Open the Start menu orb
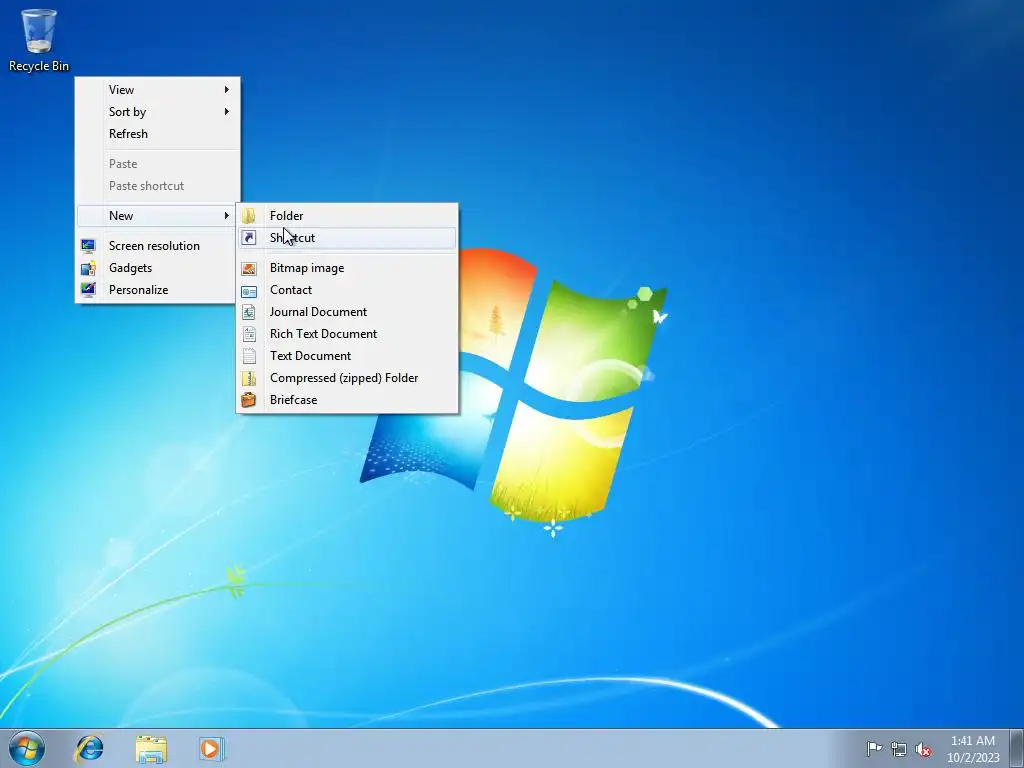Screen dimensions: 1024x768 27,748
